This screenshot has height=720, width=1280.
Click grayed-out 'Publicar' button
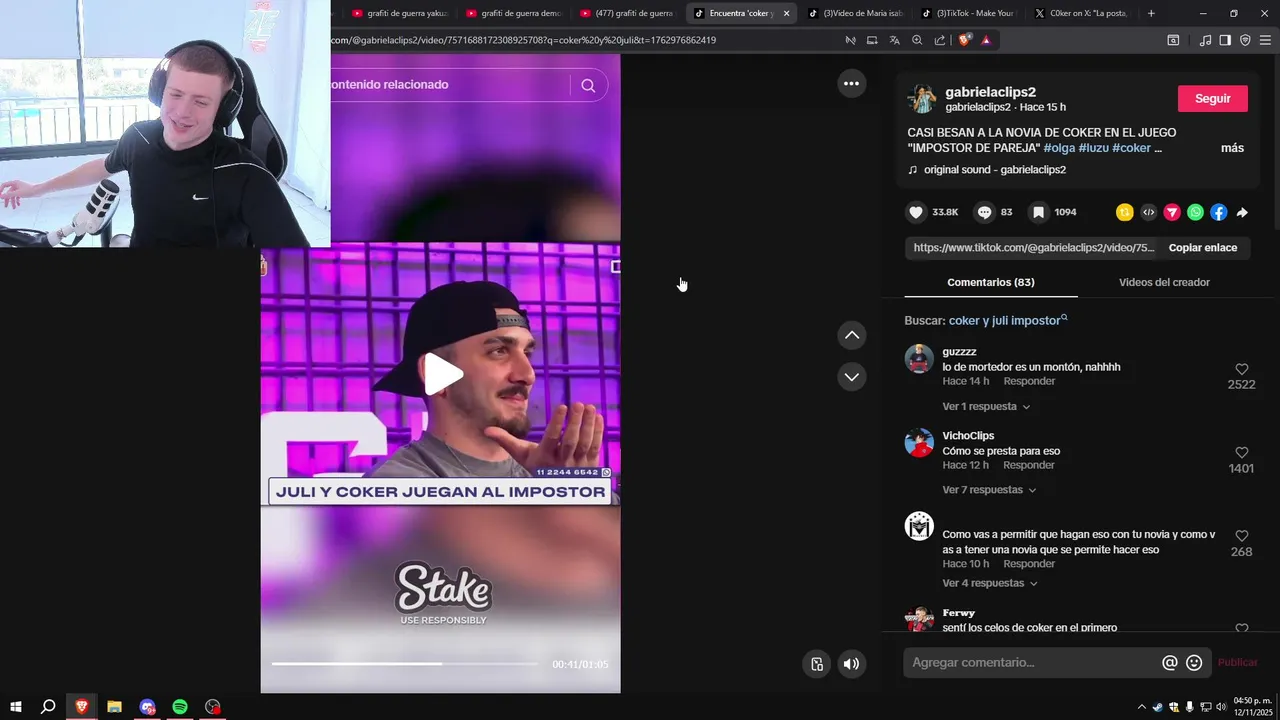click(x=1237, y=662)
